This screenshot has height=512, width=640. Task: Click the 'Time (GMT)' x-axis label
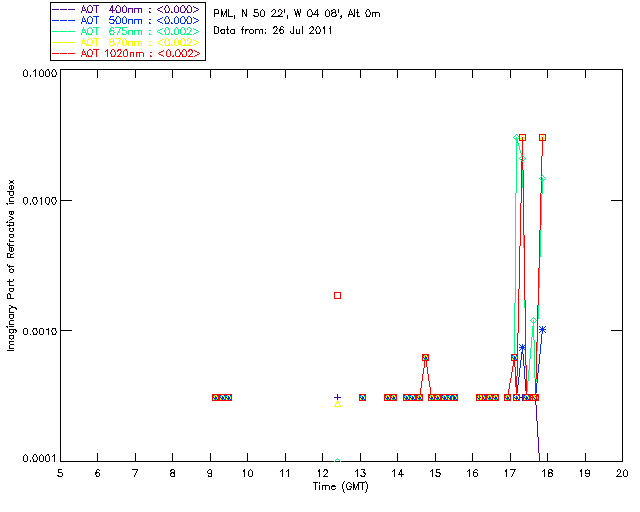340,487
